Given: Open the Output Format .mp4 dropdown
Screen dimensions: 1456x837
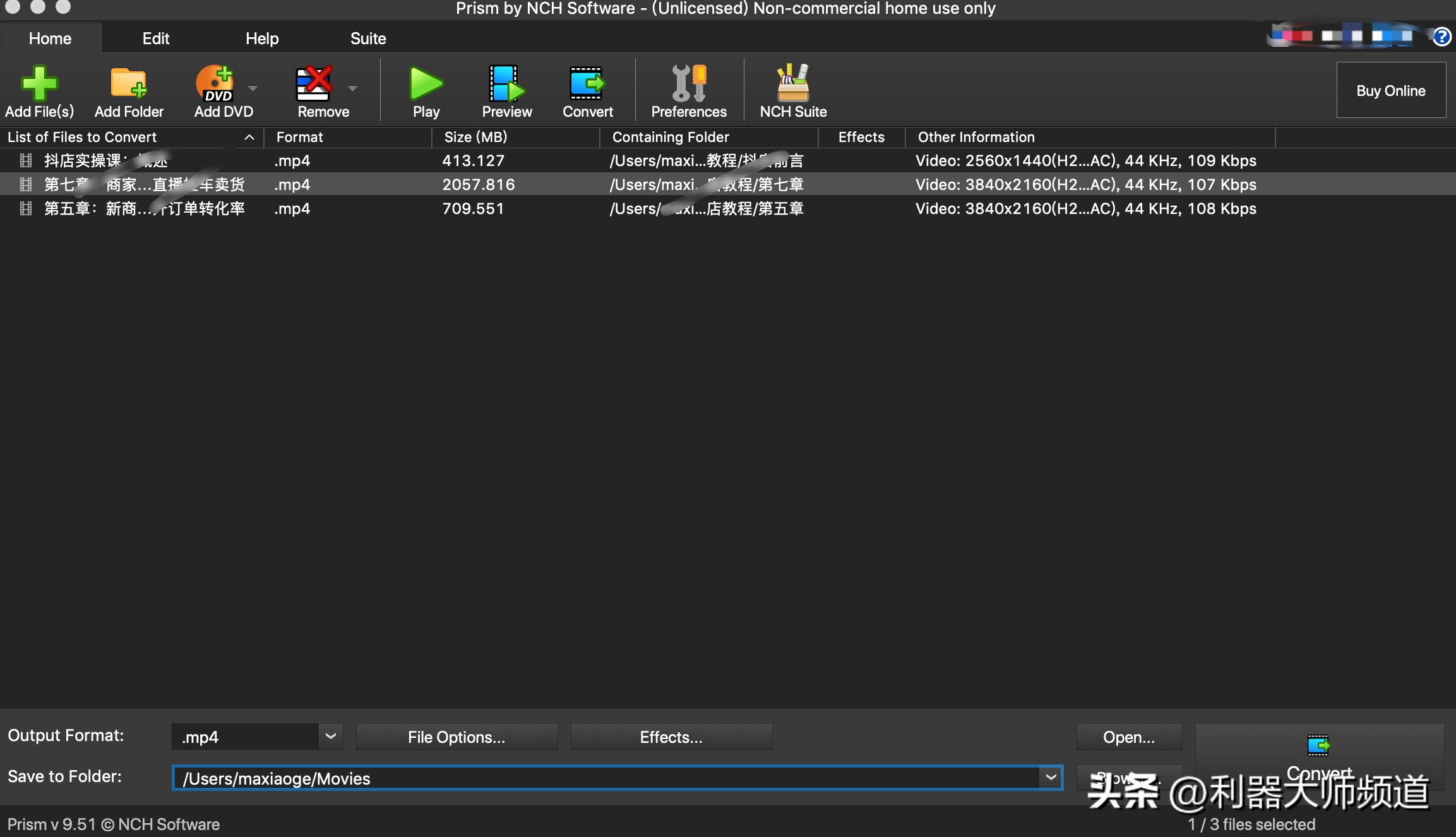Looking at the screenshot, I should [330, 737].
